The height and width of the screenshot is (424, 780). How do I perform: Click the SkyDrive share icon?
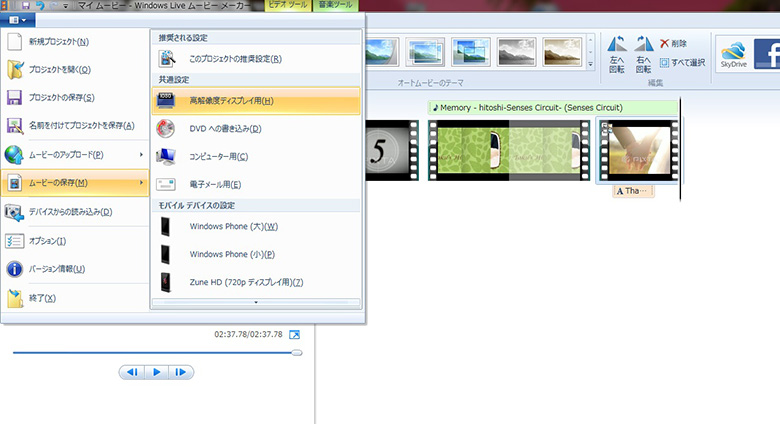[x=734, y=54]
